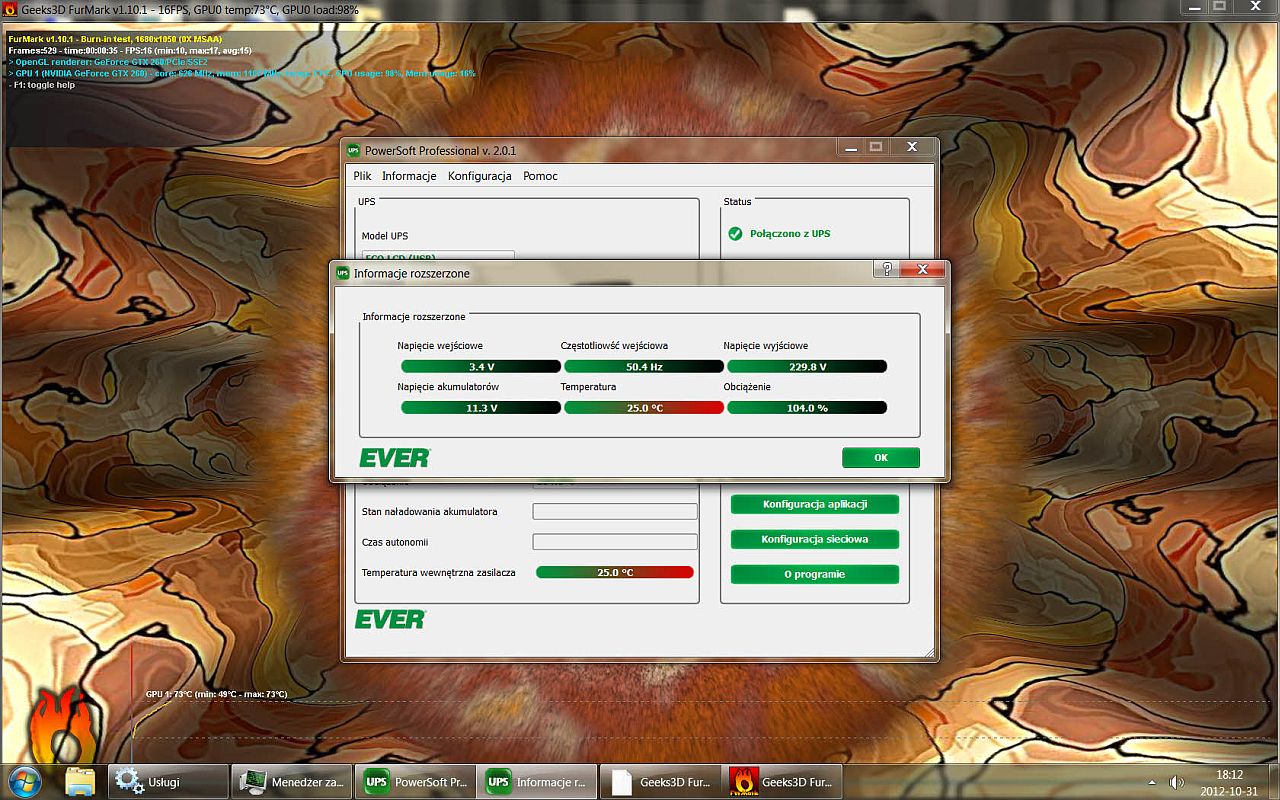Click the 'Frames:529' statistics line in FurMark

pyautogui.click(x=130, y=50)
